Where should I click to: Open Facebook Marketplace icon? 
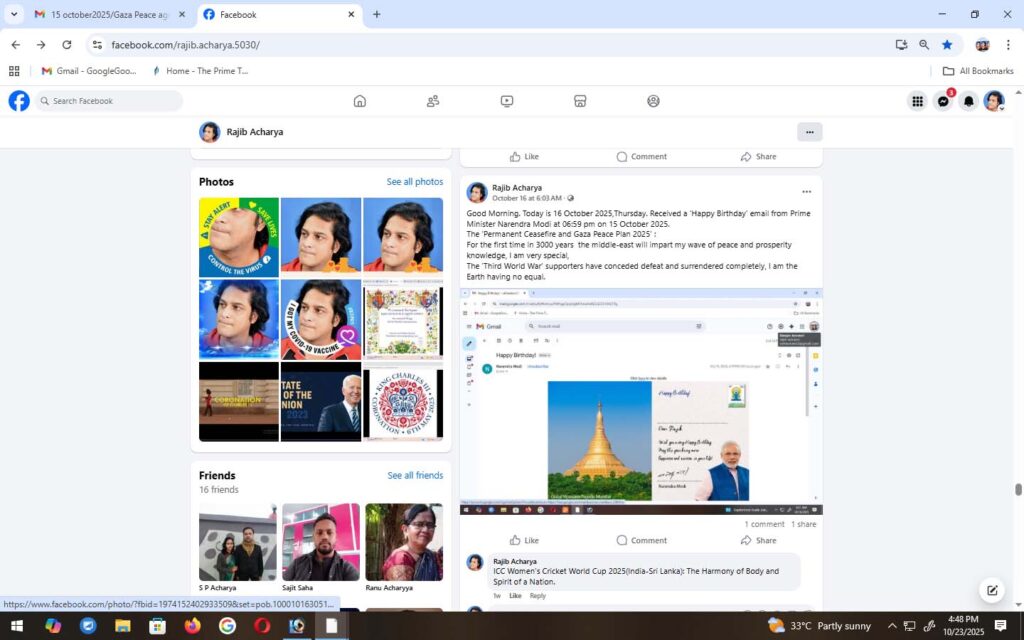tap(580, 101)
